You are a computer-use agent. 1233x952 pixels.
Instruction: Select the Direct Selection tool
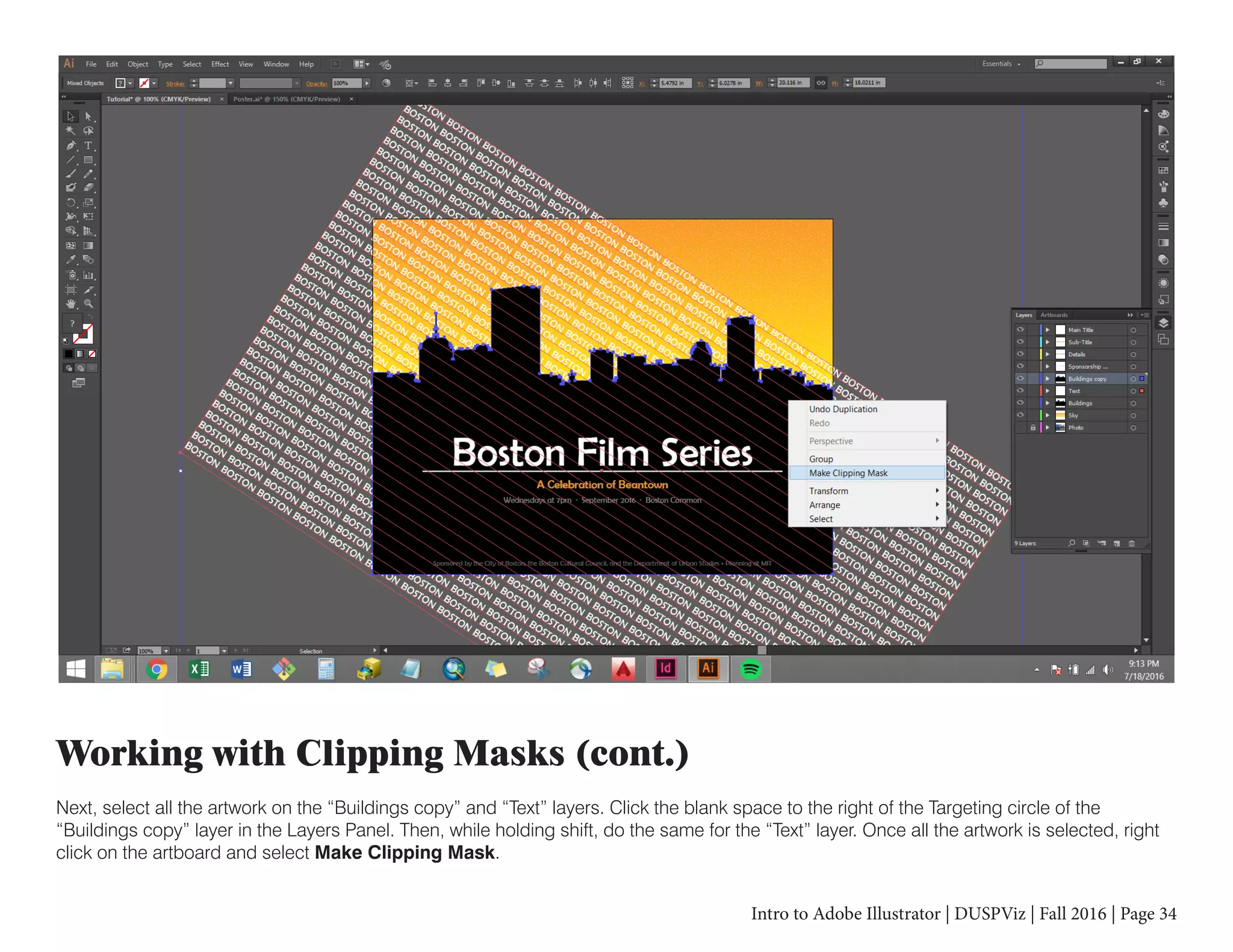pyautogui.click(x=88, y=116)
